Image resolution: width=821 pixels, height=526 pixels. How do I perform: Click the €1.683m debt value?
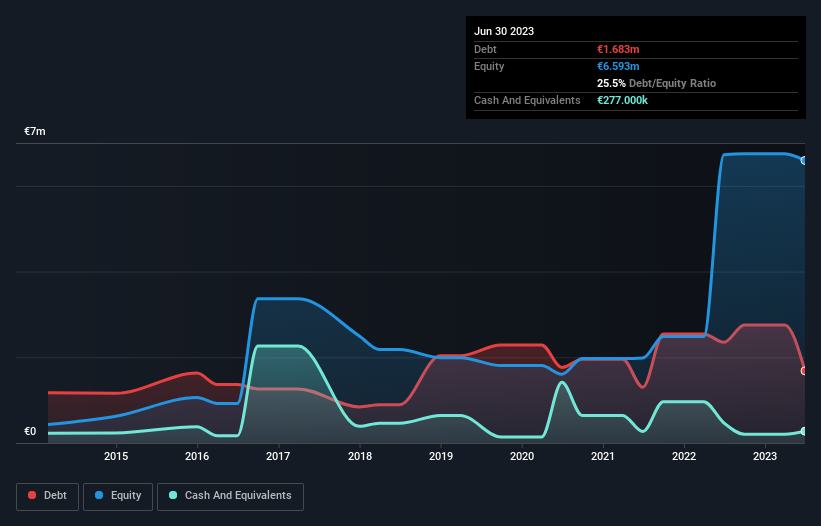click(618, 49)
